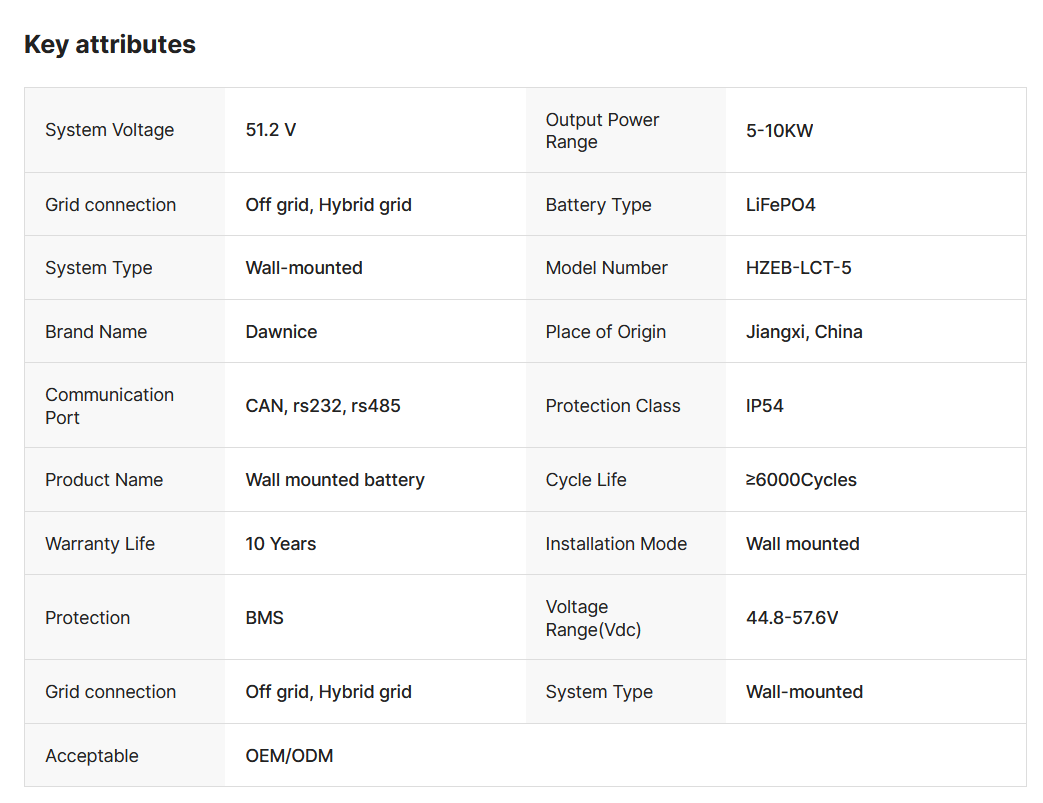Select the BMS protection value
Image resolution: width=1043 pixels, height=803 pixels.
tap(265, 618)
